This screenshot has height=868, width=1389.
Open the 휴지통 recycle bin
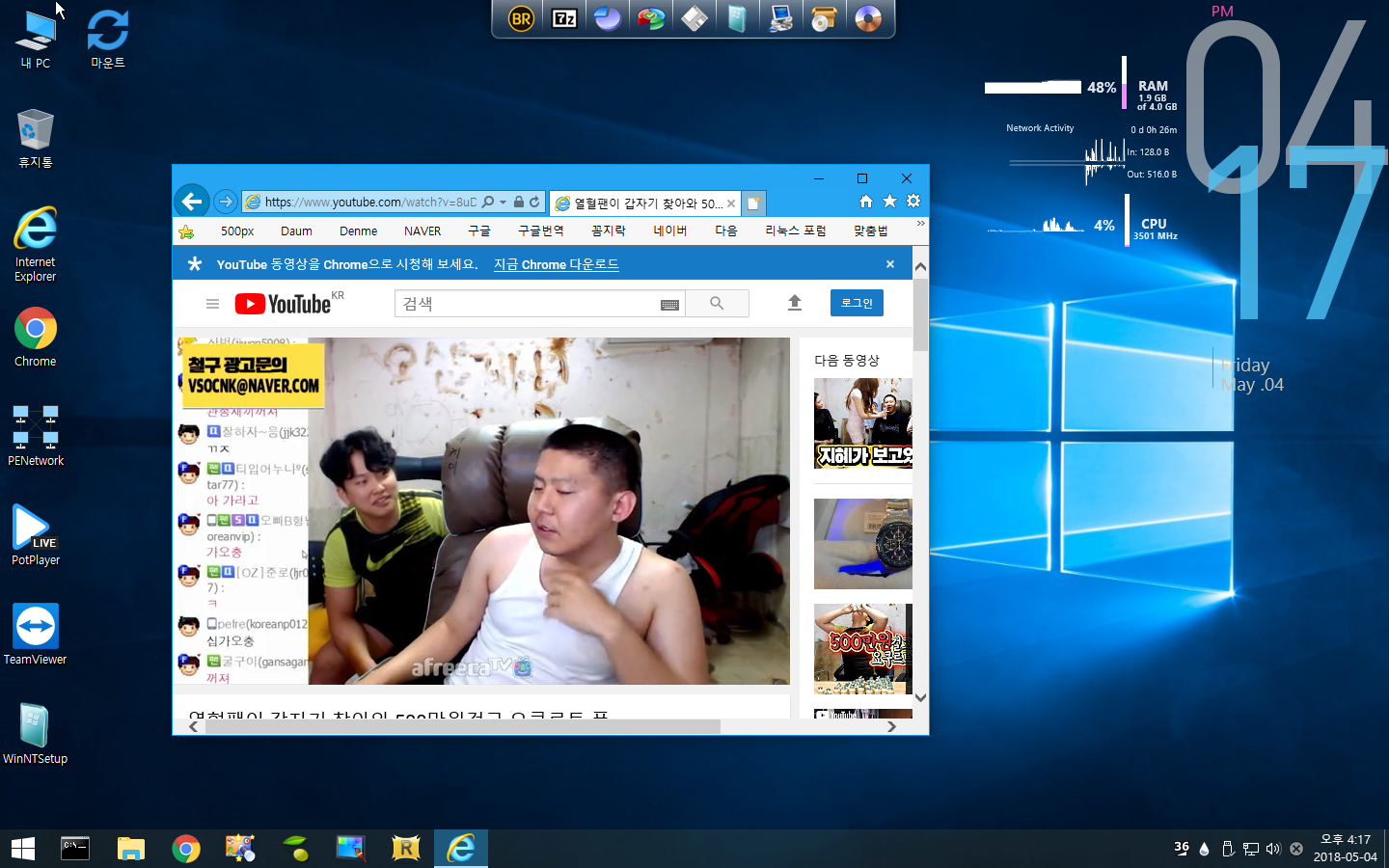36,138
